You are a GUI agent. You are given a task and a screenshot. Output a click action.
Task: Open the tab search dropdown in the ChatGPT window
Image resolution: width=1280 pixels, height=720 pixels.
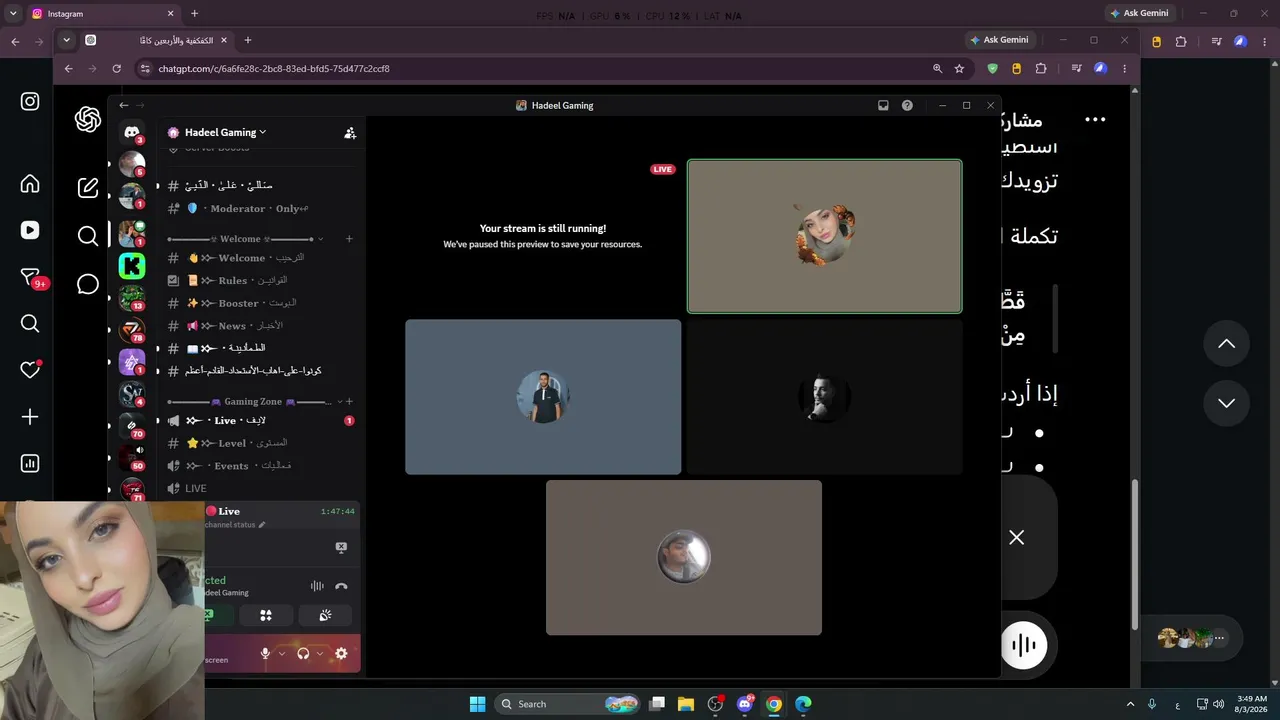click(66, 40)
